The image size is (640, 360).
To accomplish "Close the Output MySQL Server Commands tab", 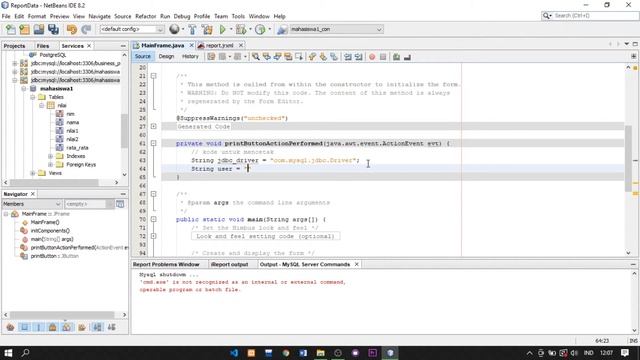I will [356, 264].
